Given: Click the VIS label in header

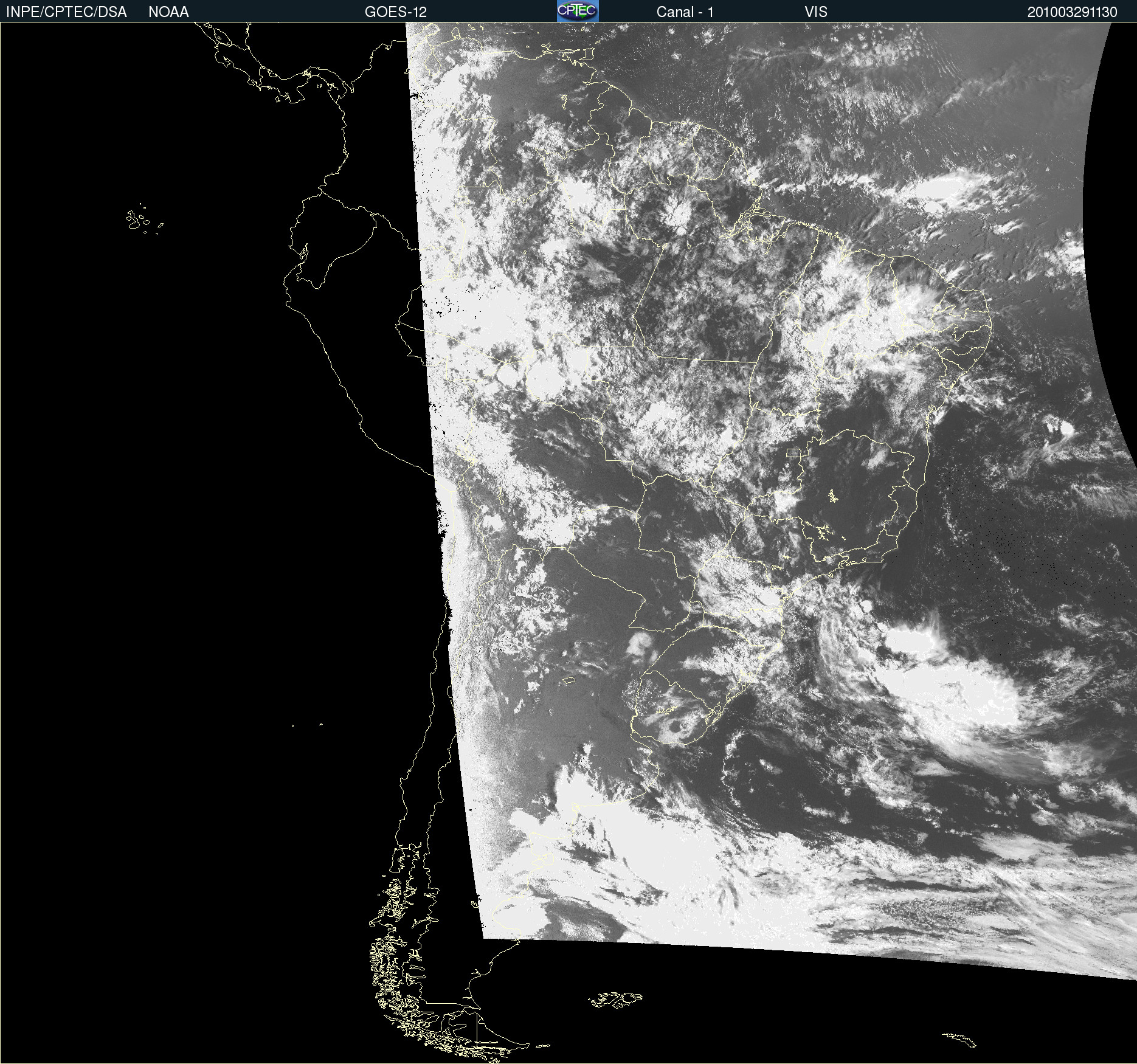Looking at the screenshot, I should pyautogui.click(x=816, y=12).
